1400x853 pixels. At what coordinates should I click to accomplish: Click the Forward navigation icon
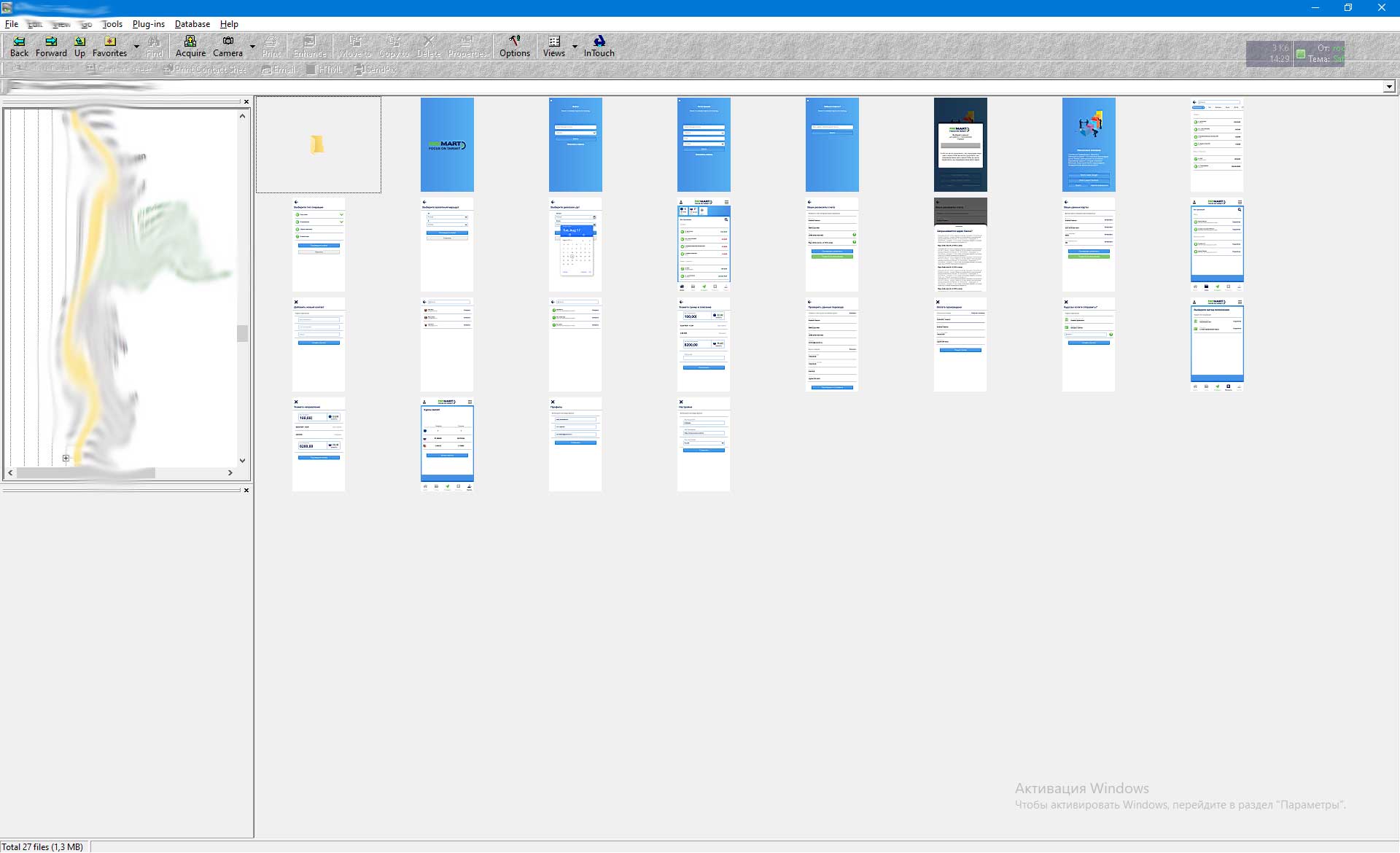point(51,46)
